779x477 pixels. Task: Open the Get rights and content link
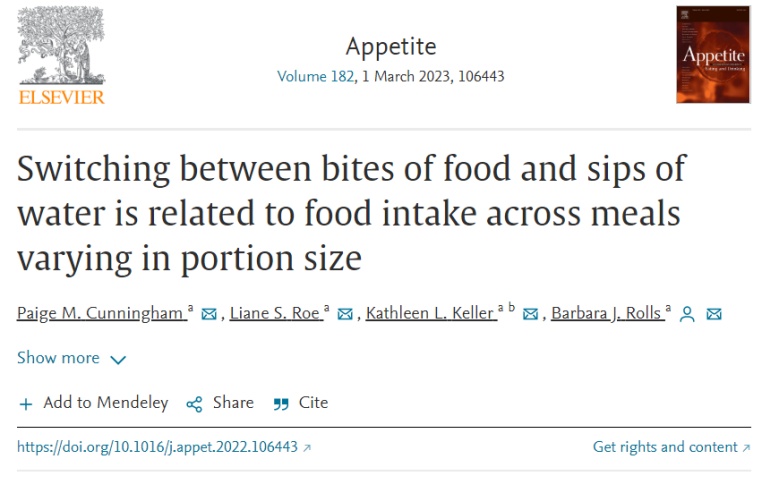pos(665,447)
